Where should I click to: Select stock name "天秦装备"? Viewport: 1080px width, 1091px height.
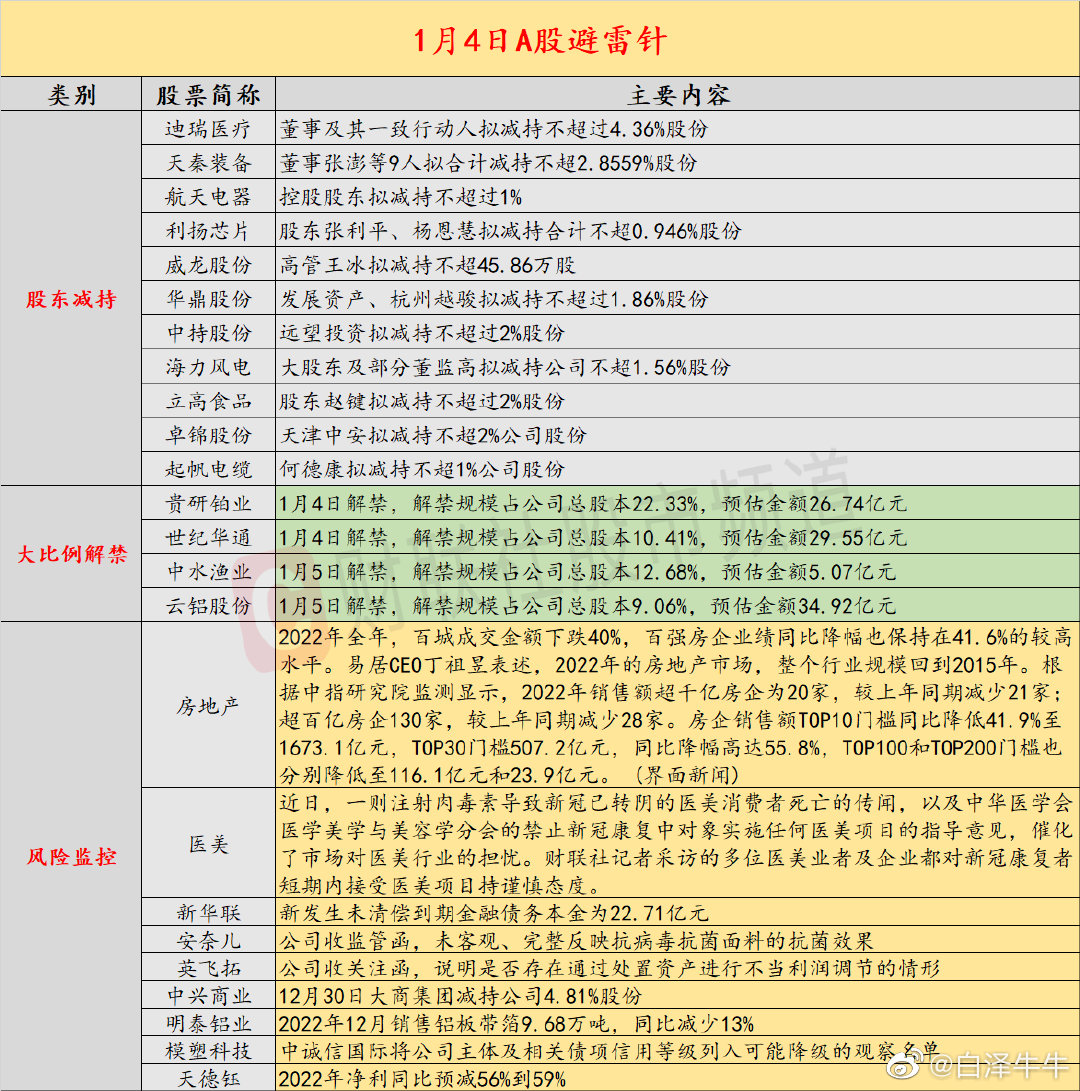point(208,163)
